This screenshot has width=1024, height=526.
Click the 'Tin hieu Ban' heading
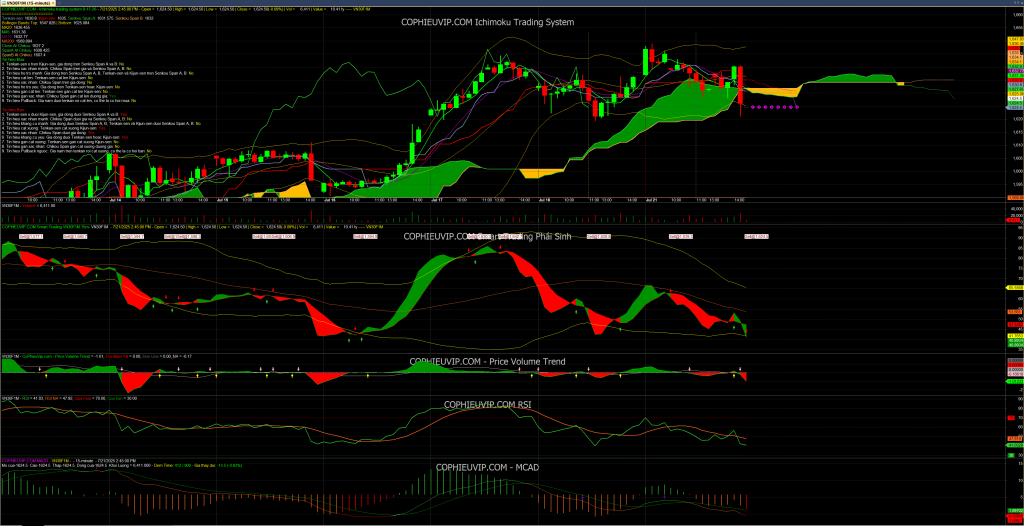tap(13, 110)
